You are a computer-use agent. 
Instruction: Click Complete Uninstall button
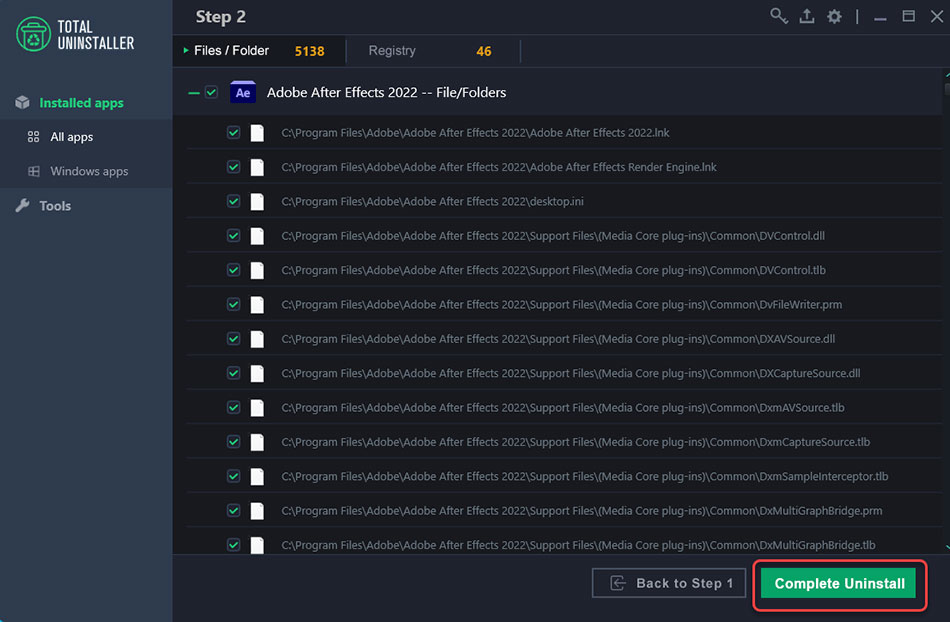838,583
